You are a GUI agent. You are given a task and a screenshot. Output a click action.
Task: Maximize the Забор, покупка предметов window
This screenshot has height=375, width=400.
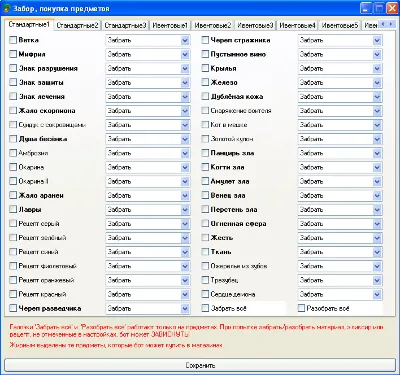379,8
